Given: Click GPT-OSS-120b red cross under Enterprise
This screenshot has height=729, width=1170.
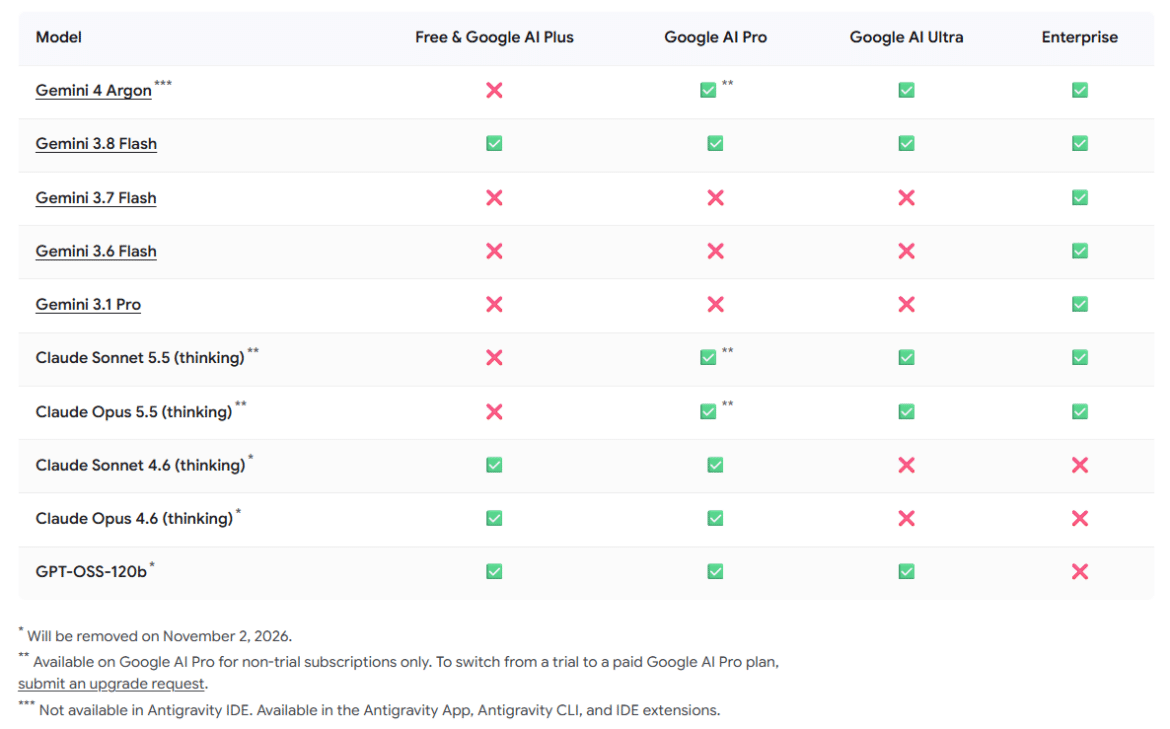Looking at the screenshot, I should [x=1080, y=572].
